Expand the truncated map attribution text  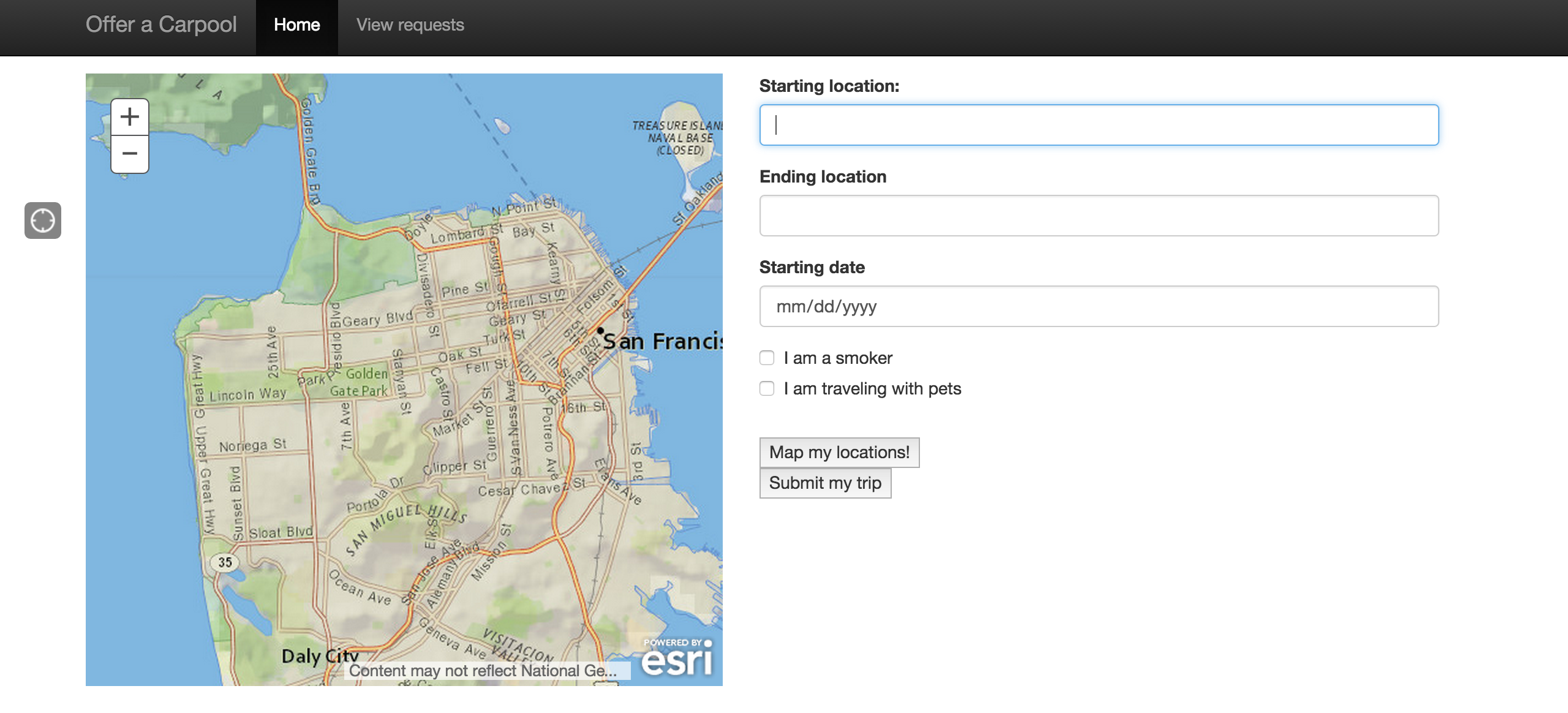point(484,671)
